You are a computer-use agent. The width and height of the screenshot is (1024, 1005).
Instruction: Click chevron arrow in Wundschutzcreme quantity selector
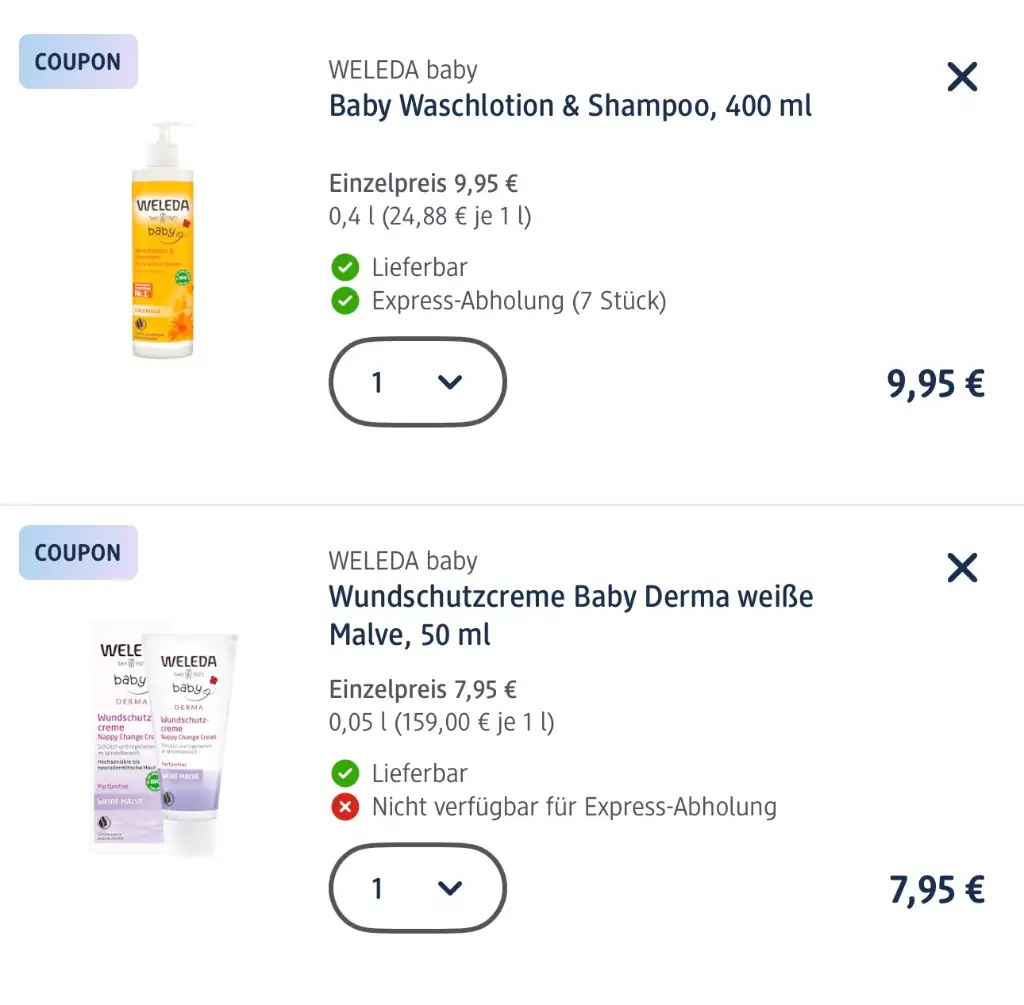tap(450, 888)
